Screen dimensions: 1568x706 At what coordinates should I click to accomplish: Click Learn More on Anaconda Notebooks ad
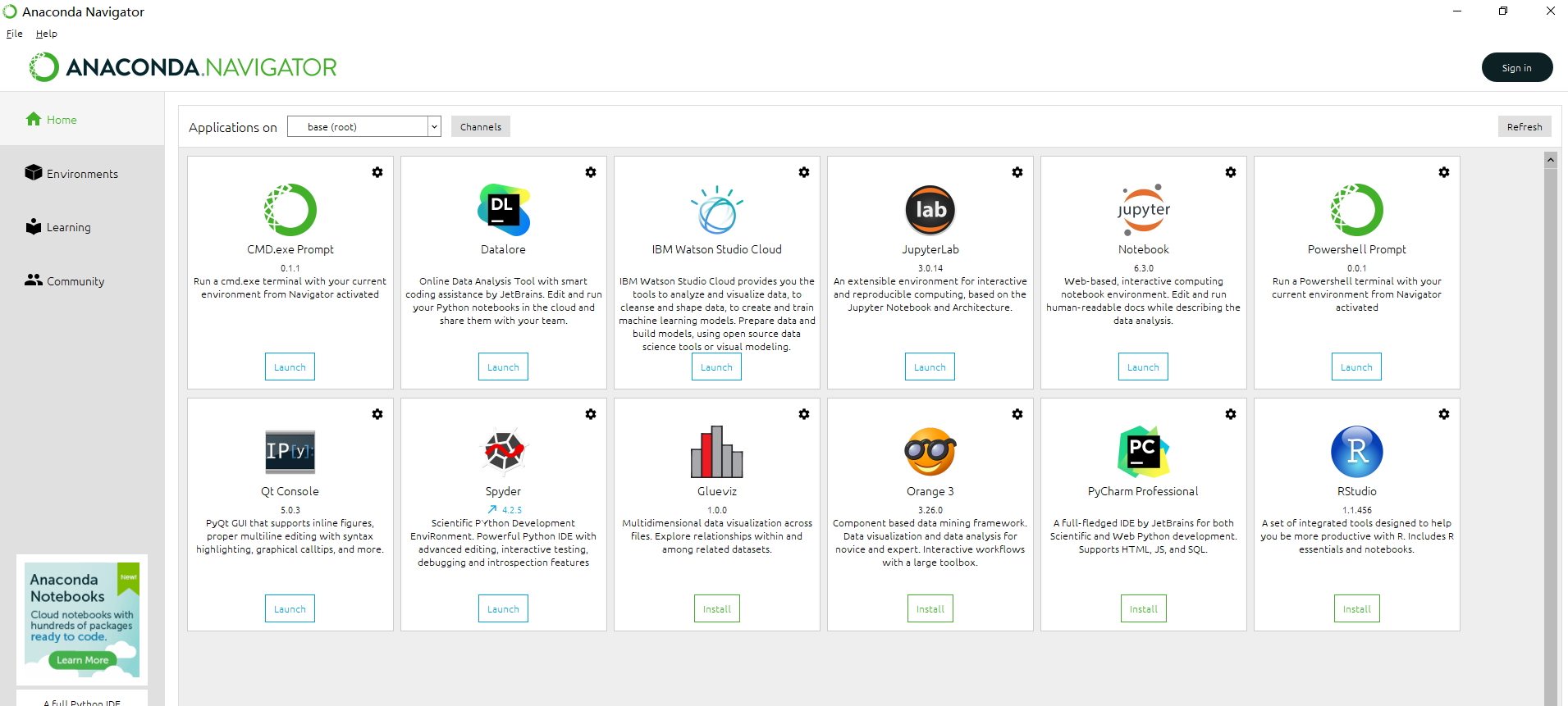coord(82,660)
